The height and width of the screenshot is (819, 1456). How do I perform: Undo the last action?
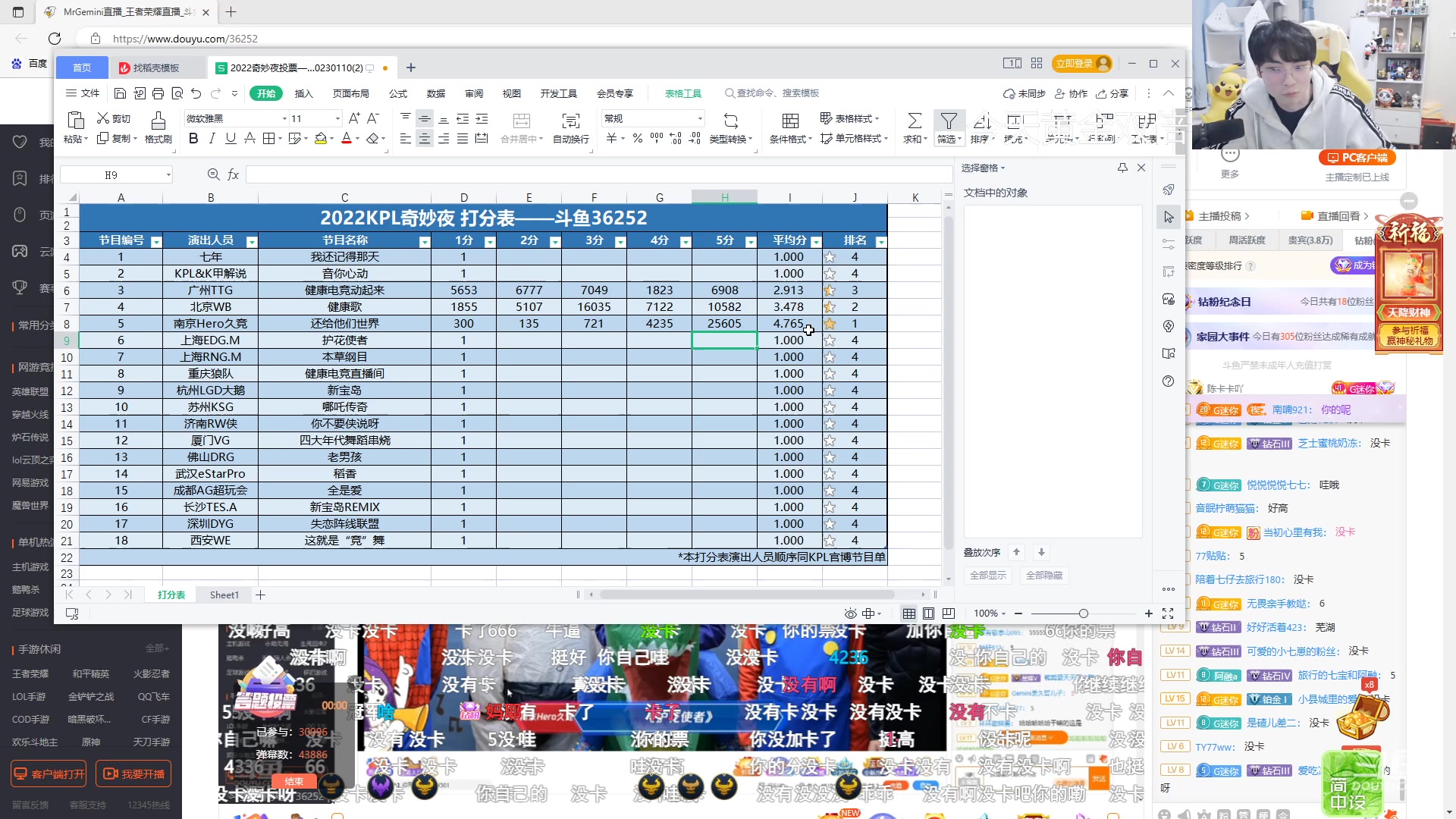[x=196, y=93]
